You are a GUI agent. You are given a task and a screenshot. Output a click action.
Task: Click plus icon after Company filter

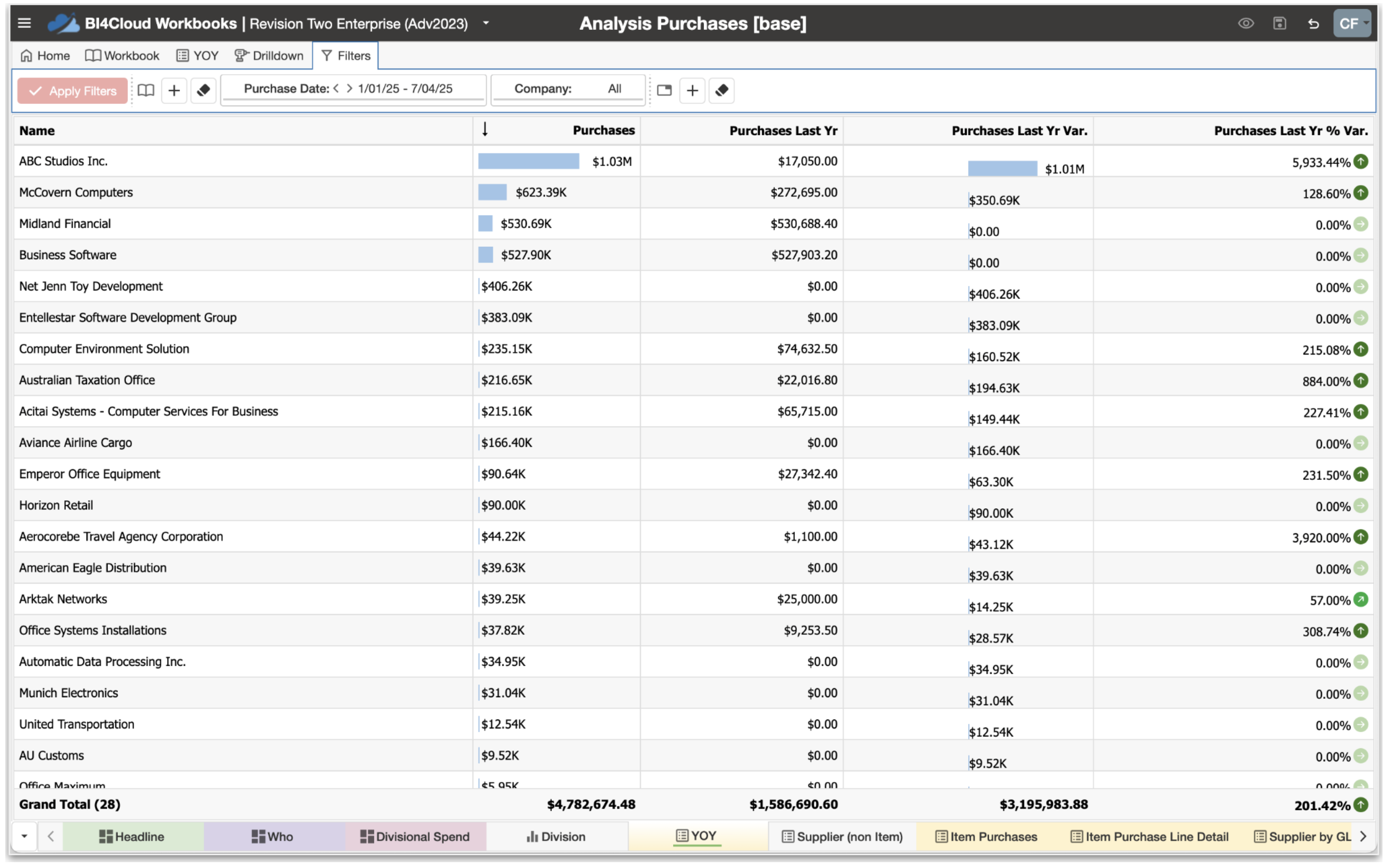(692, 91)
